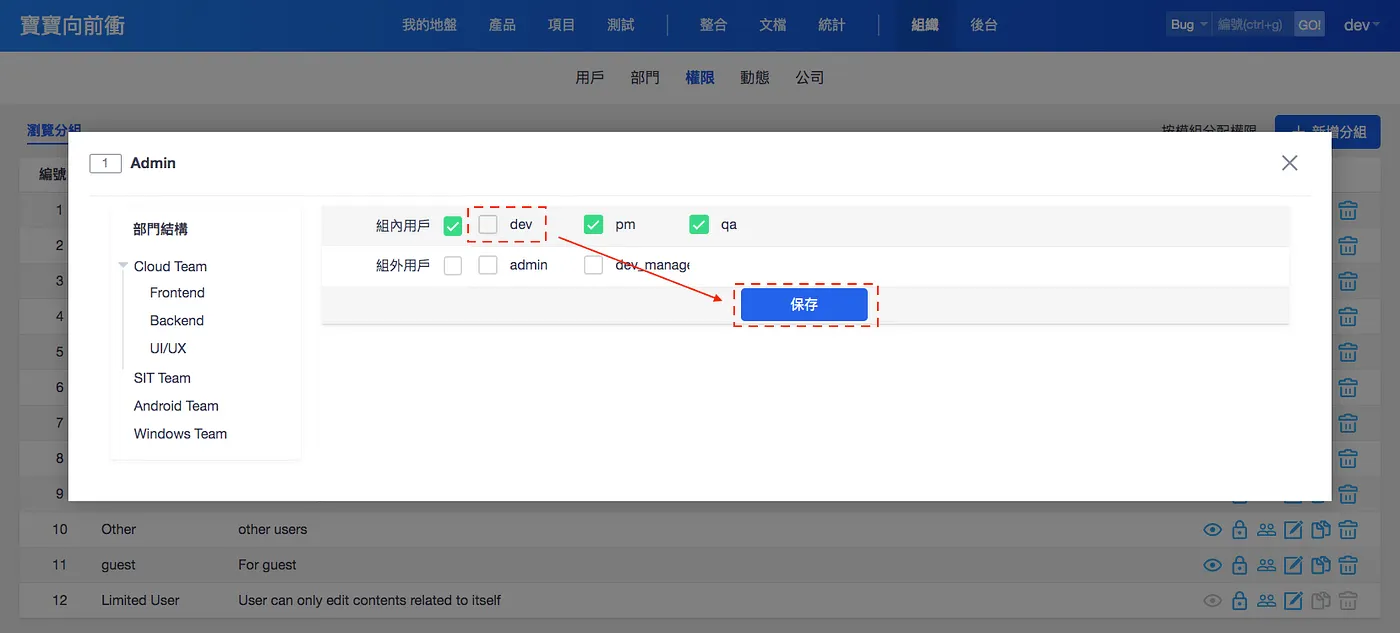The width and height of the screenshot is (1400, 633).
Task: Edit the guest group via pencil icon
Action: (x=1293, y=565)
